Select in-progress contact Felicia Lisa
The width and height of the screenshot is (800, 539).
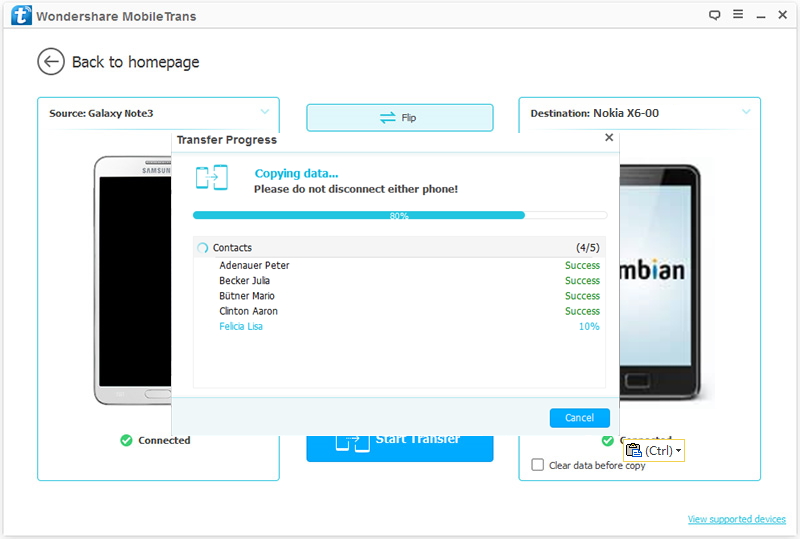(x=241, y=327)
